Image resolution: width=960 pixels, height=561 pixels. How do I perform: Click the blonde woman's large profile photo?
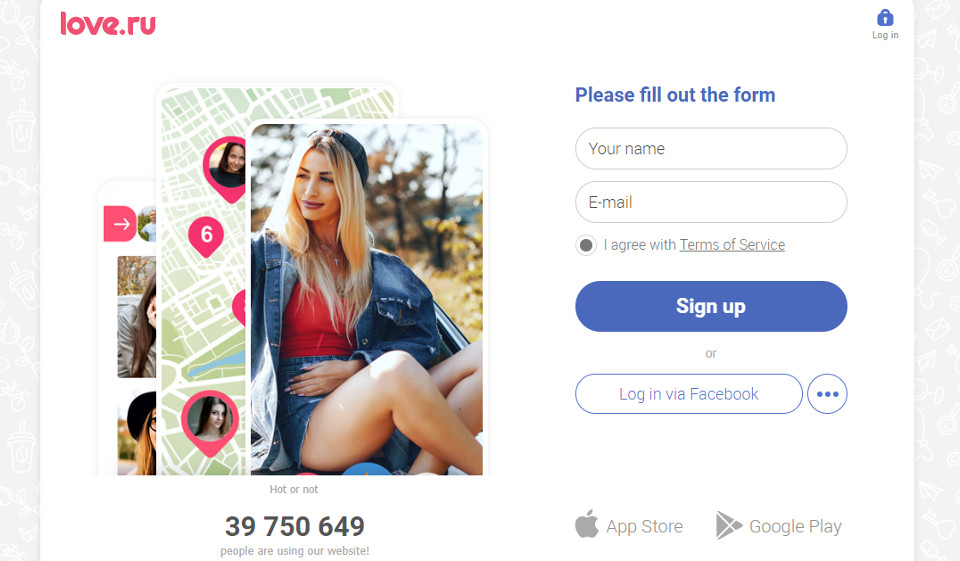pos(367,299)
